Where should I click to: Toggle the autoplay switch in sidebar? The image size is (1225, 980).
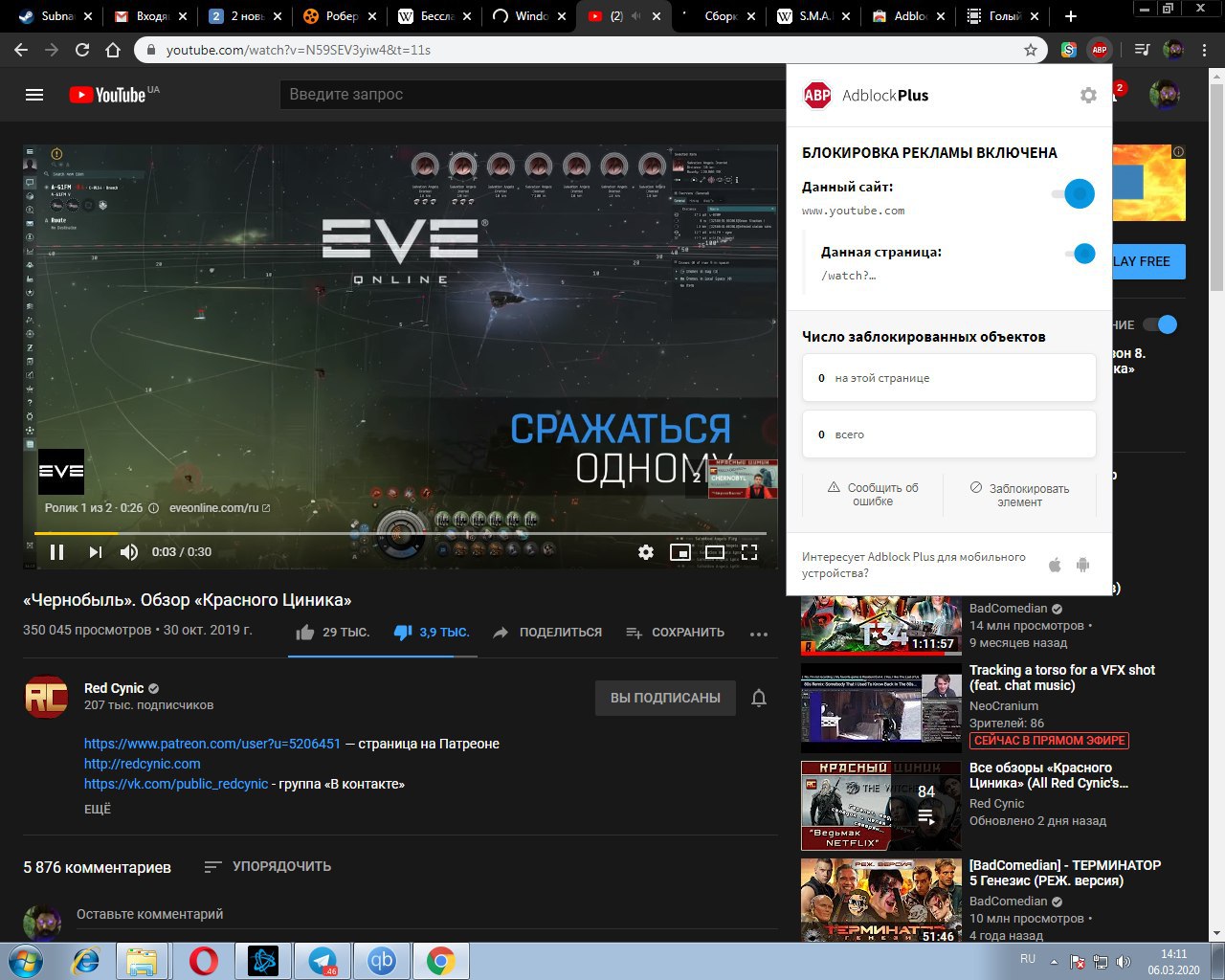tap(1160, 324)
